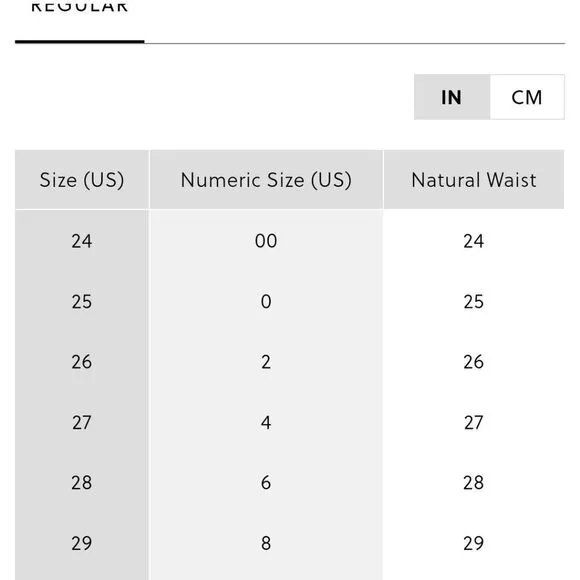
Task: Select size 27 in Size column
Action: [x=82, y=422]
